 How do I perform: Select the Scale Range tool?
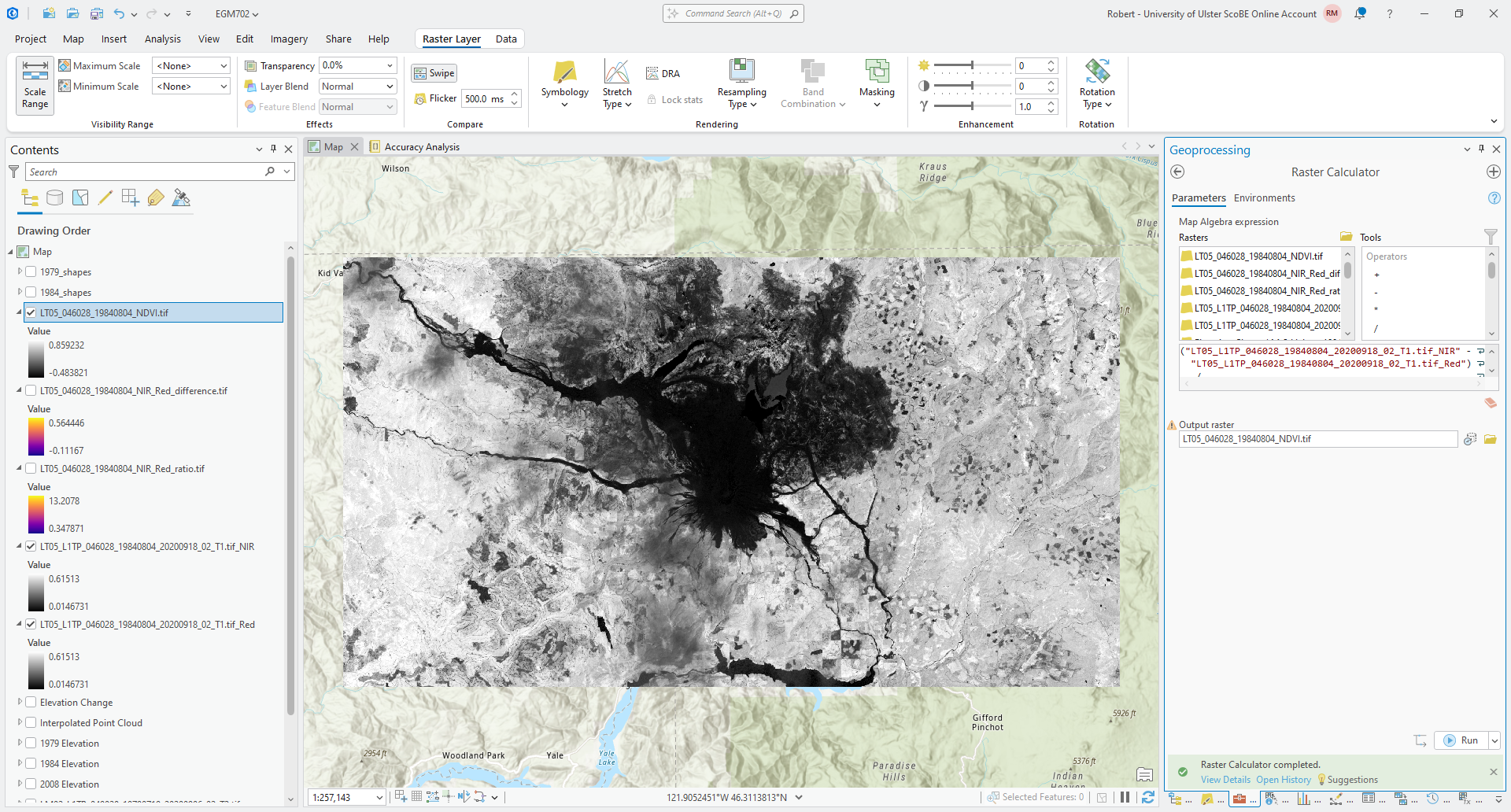point(35,85)
